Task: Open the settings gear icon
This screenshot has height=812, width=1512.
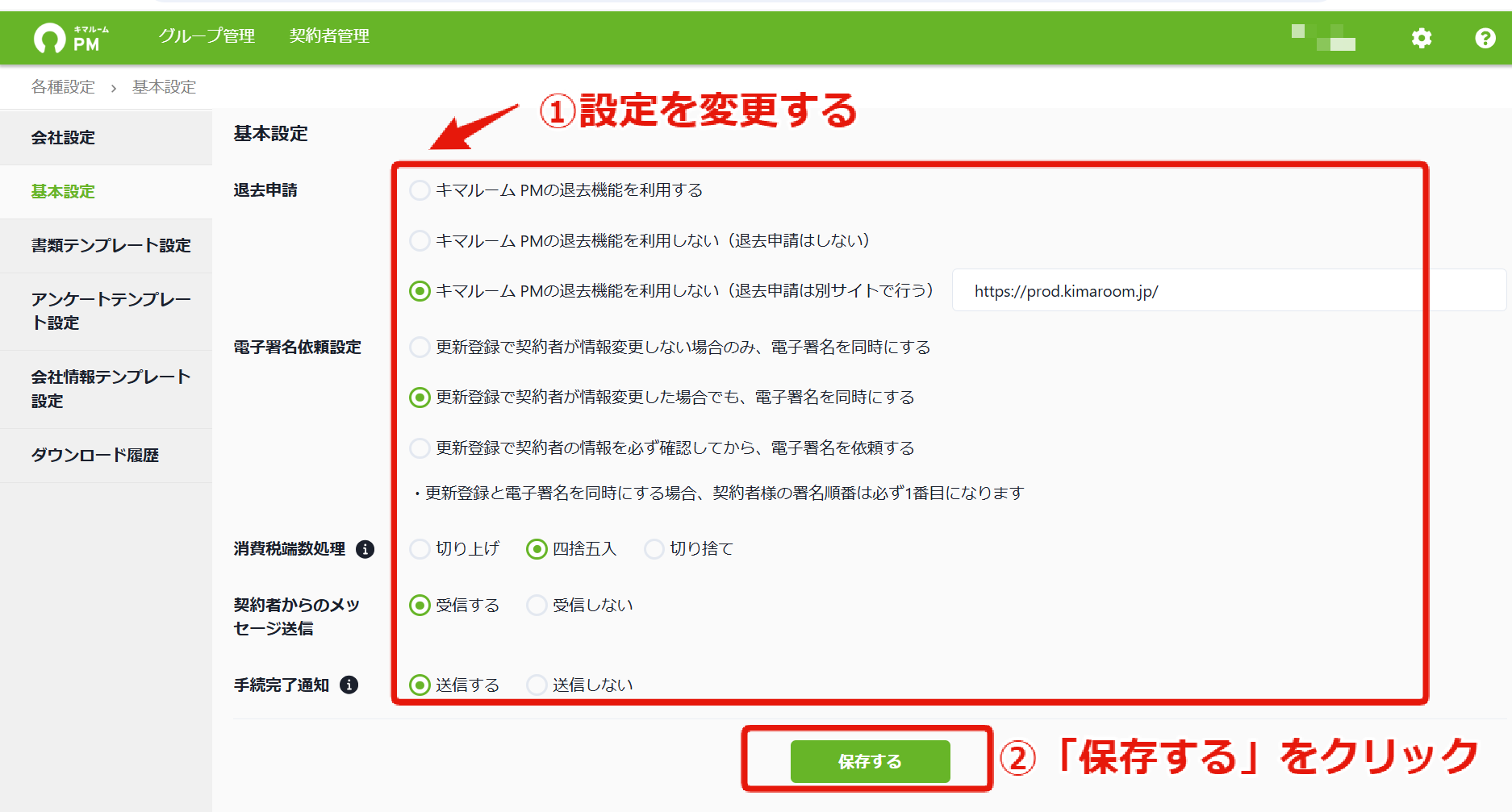Action: 1422,38
